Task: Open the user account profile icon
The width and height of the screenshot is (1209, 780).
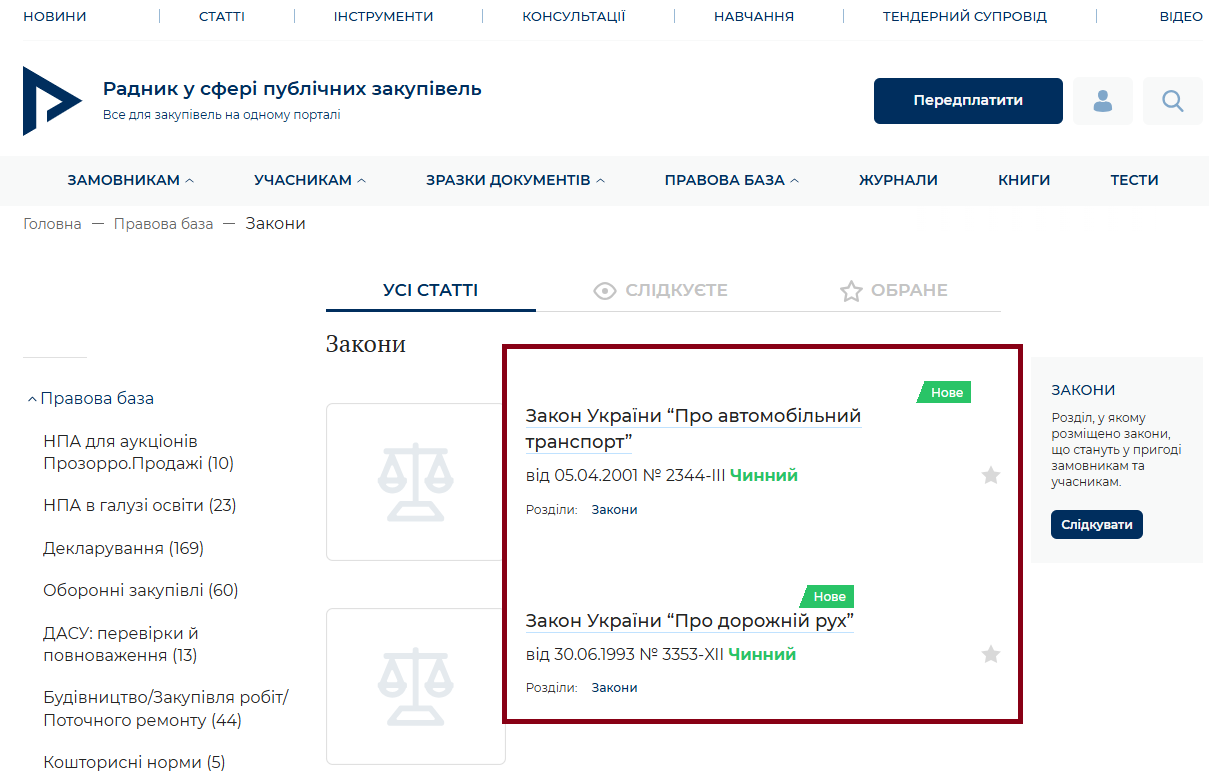Action: 1102,101
